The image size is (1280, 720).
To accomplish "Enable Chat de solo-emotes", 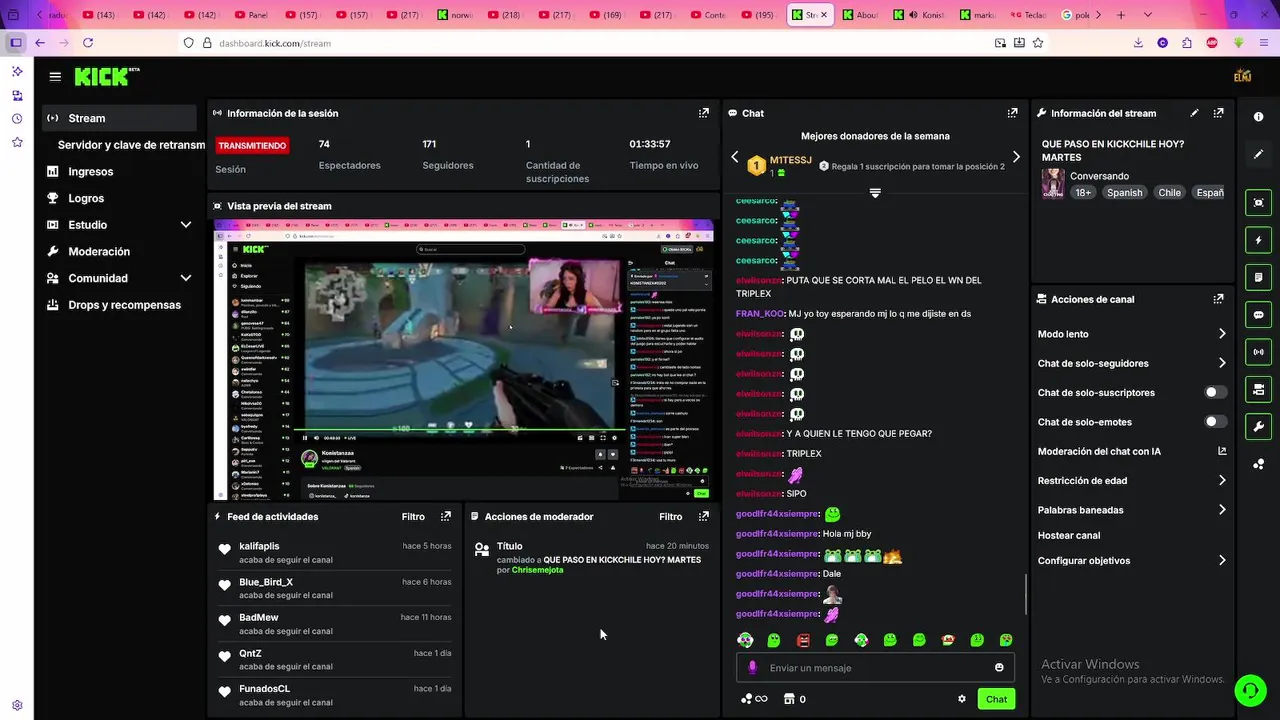I will tap(1215, 422).
